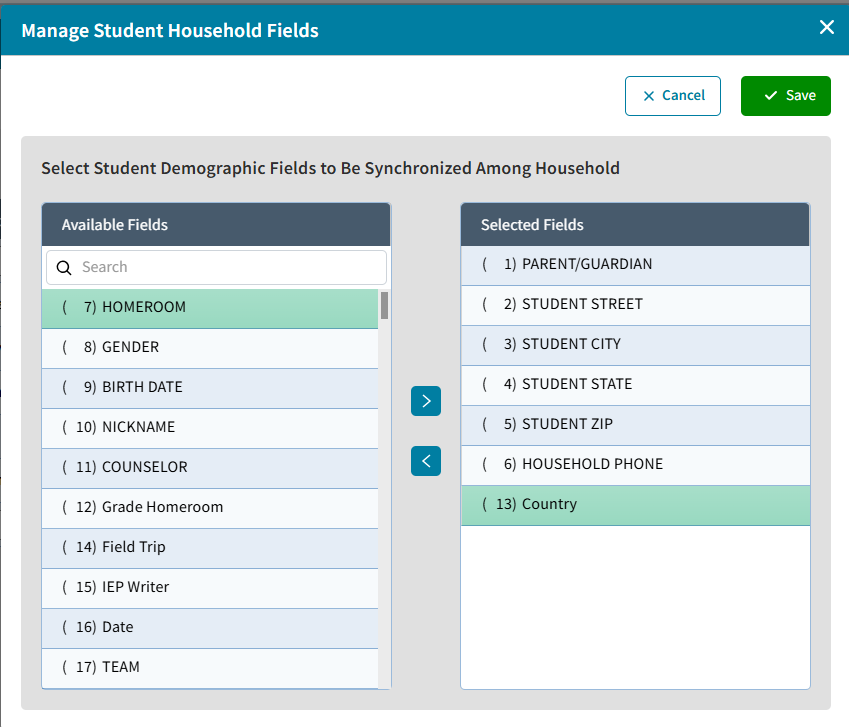
Task: Select HOMEROOM in Available Fields
Action: pyautogui.click(x=210, y=309)
